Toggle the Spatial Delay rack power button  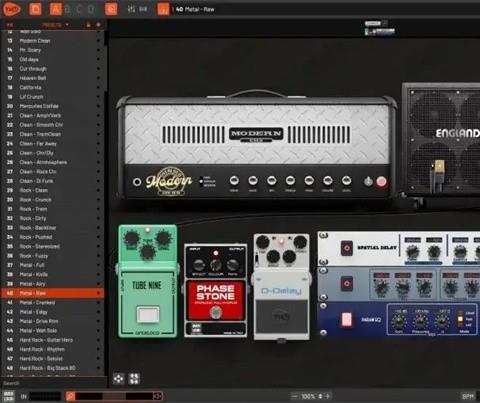(346, 248)
